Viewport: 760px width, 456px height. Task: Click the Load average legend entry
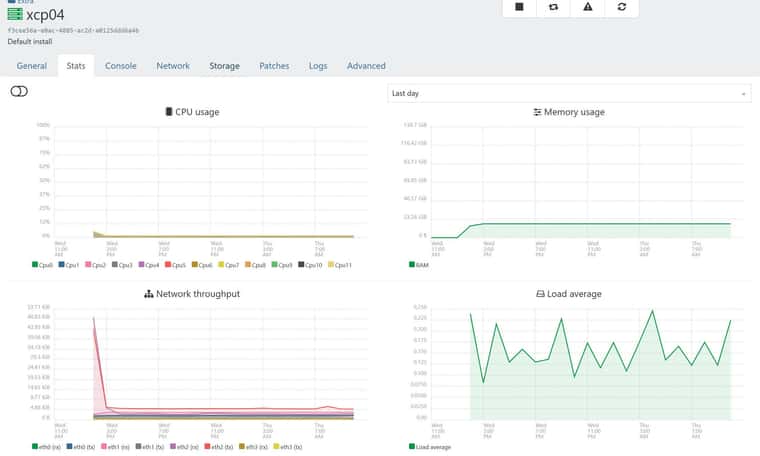click(x=430, y=447)
